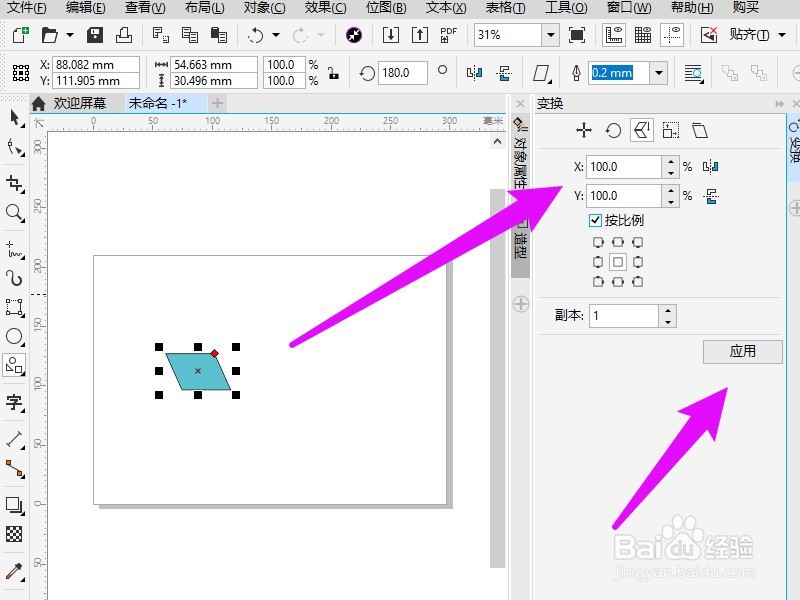
Task: Select the Parallel dimension tool
Action: coord(15,439)
